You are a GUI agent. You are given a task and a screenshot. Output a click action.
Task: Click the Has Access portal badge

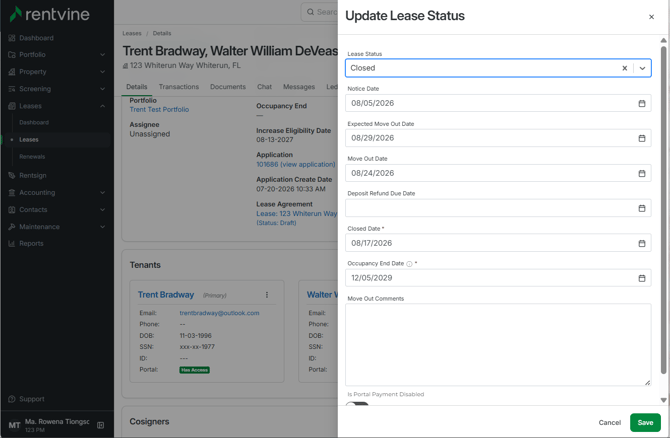point(194,370)
